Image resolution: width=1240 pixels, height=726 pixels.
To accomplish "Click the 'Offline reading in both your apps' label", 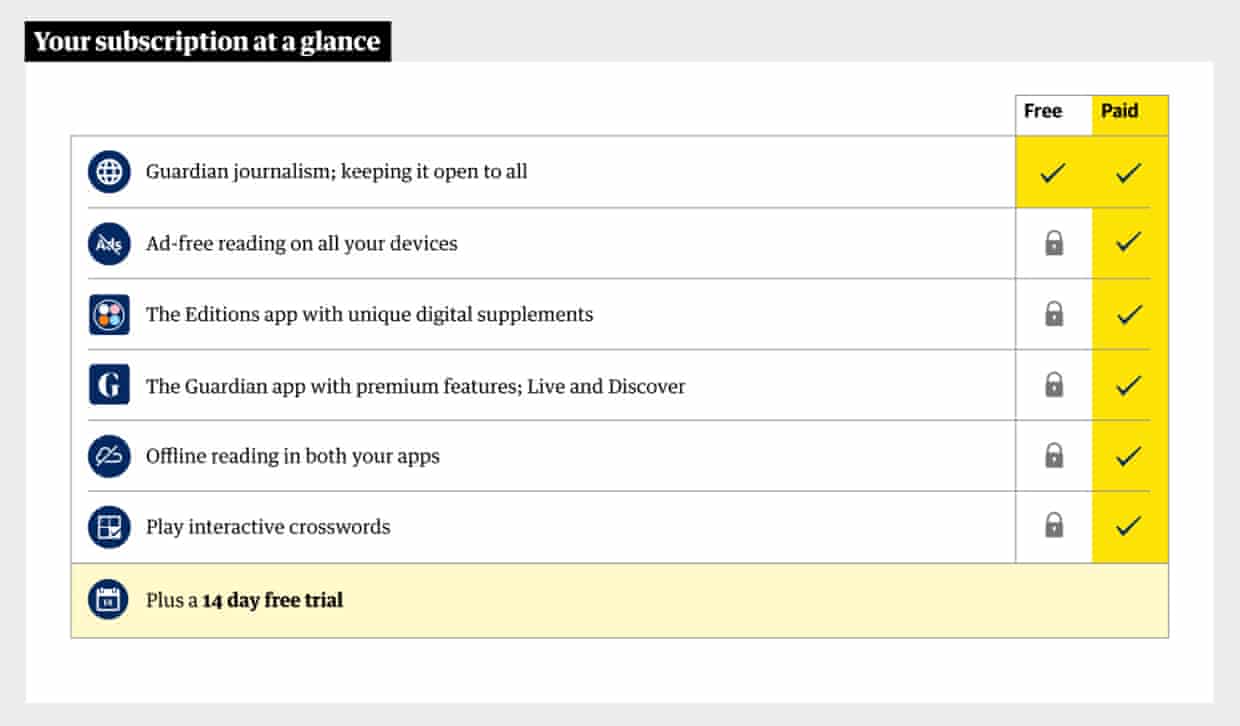I will [292, 457].
